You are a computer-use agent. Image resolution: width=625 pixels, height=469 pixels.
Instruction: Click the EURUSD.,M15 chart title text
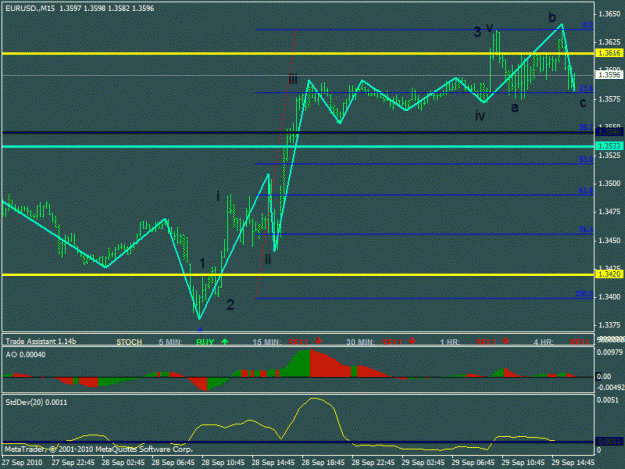(30, 8)
